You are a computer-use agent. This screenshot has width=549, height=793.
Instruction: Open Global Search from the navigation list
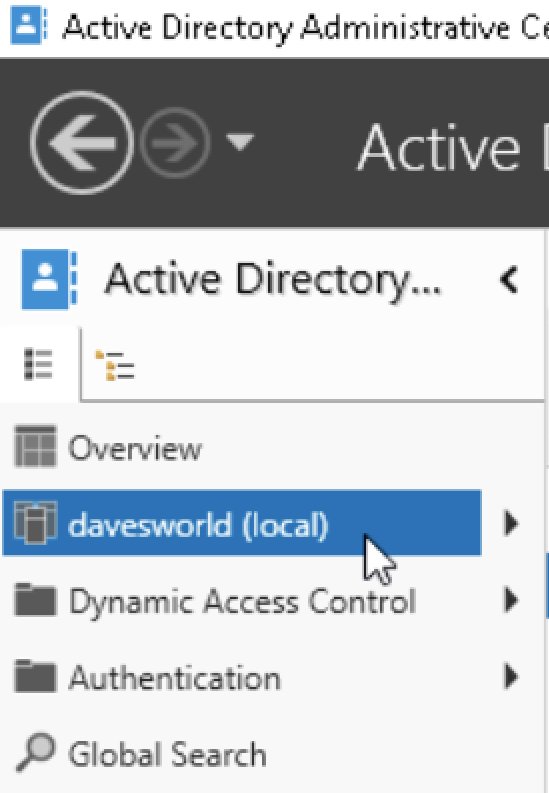coord(167,754)
